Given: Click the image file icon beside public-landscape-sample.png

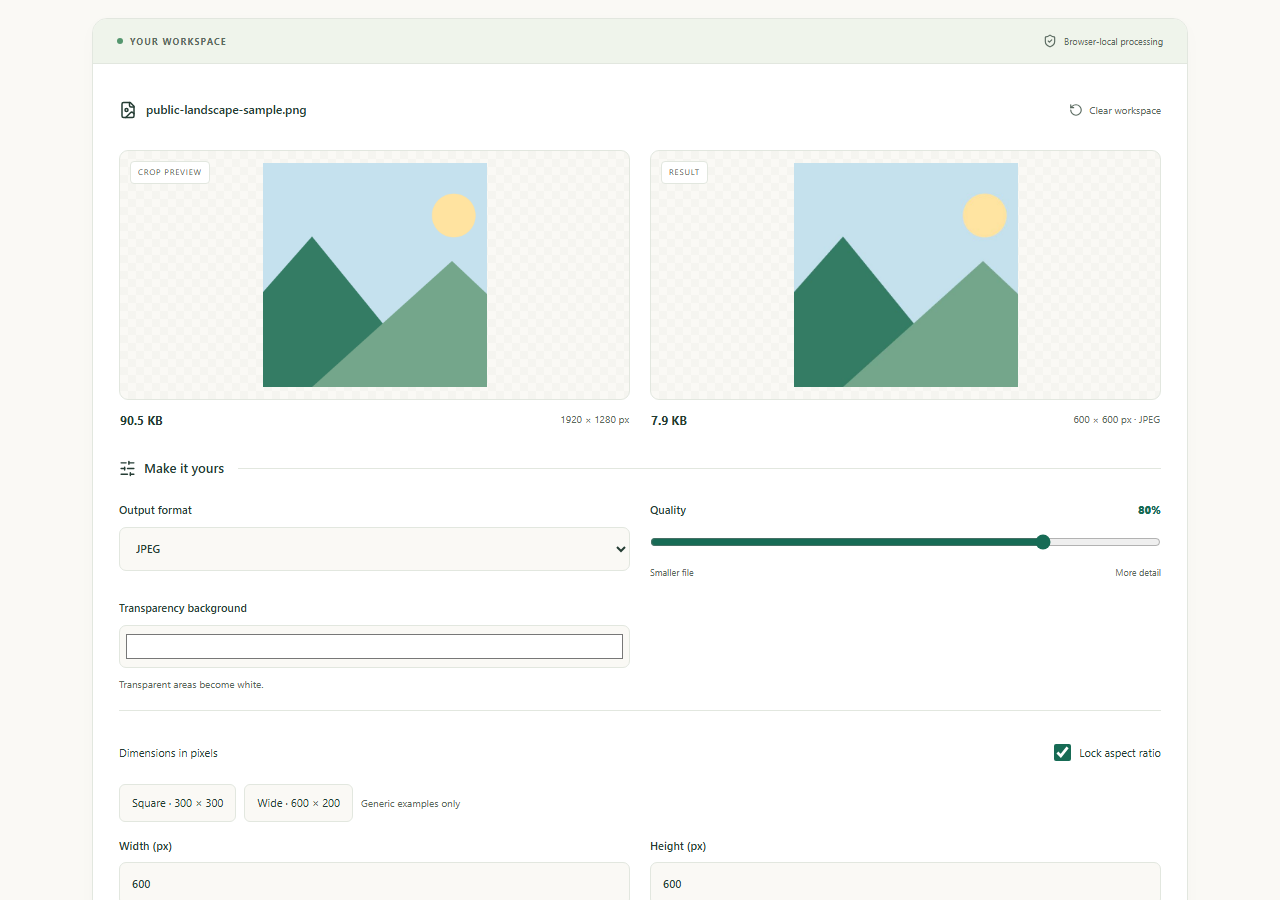Looking at the screenshot, I should click(x=128, y=110).
